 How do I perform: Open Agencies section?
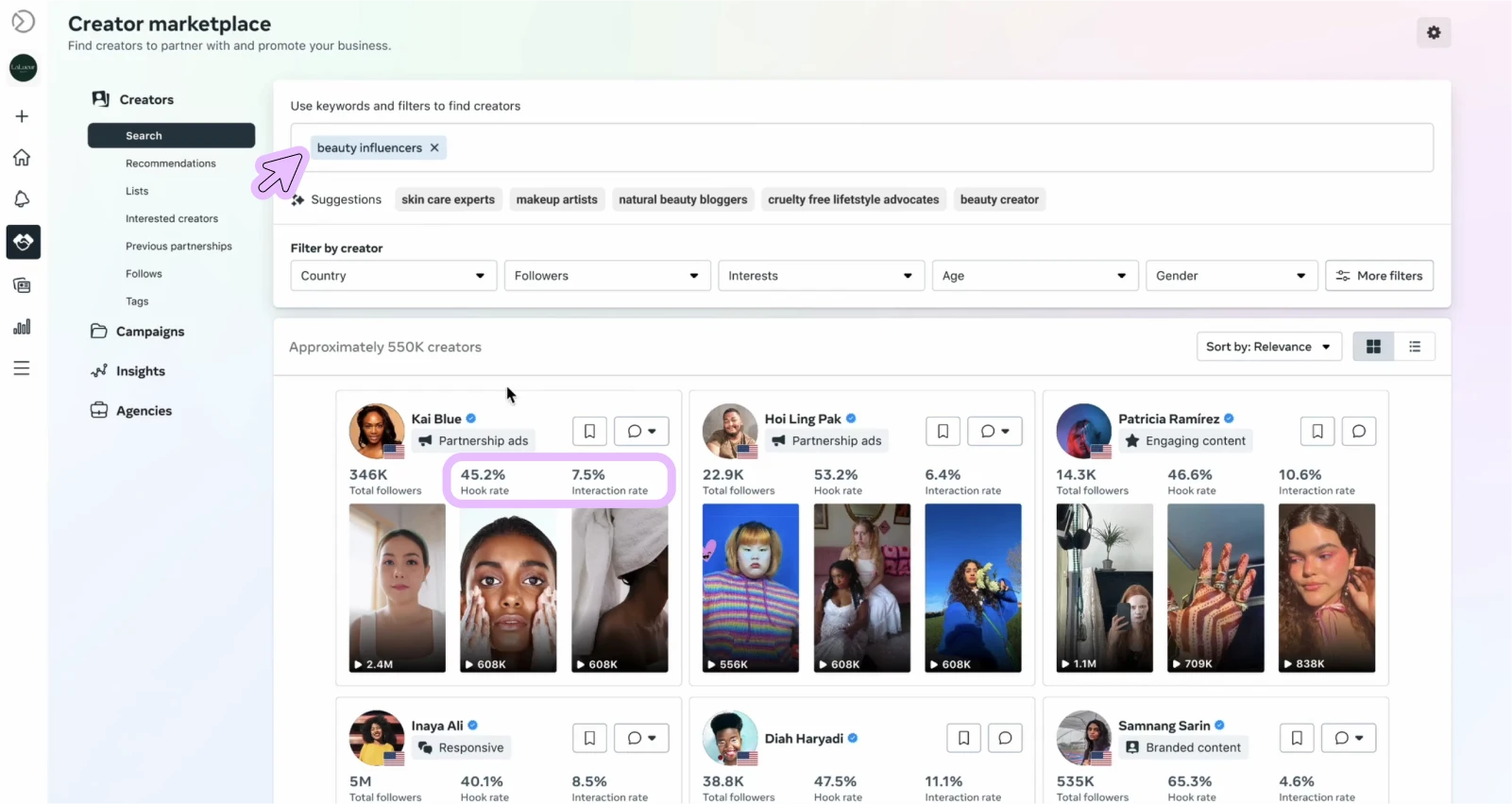point(131,411)
